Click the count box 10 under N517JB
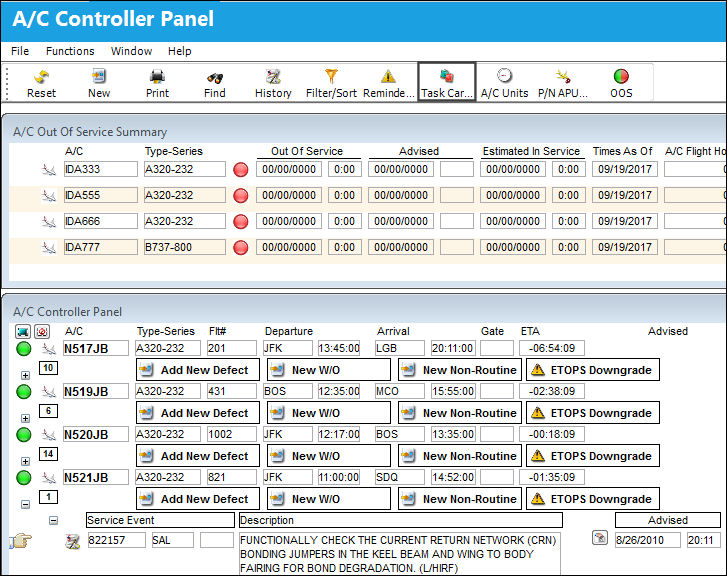This screenshot has width=727, height=576. tap(48, 368)
